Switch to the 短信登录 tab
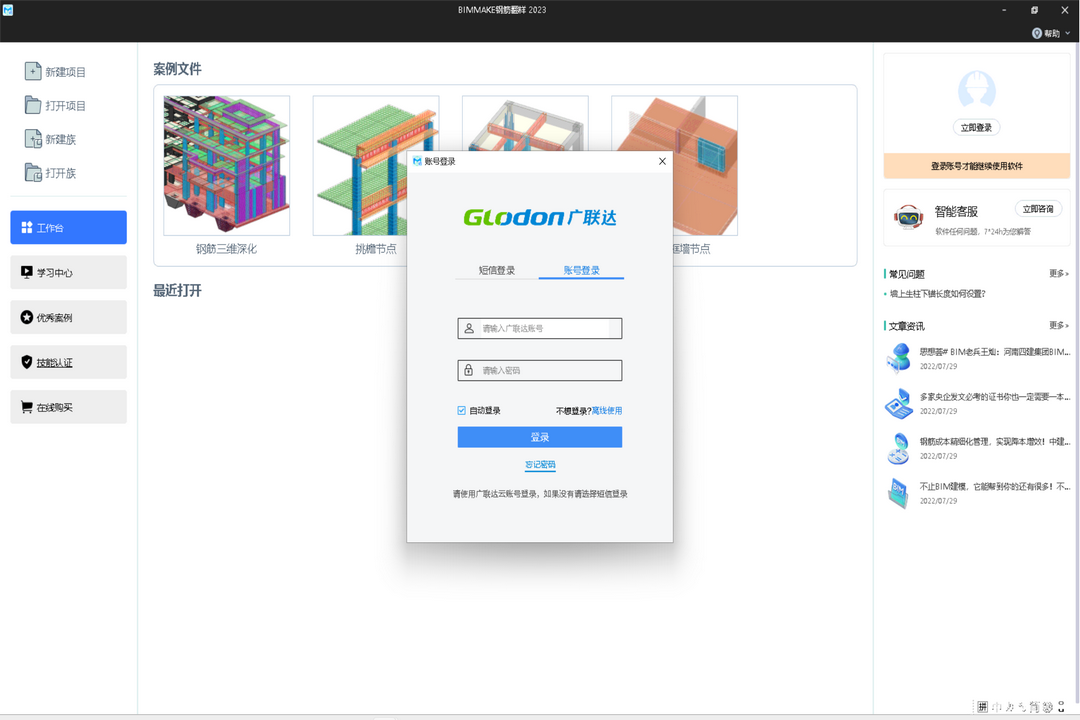Image resolution: width=1080 pixels, height=720 pixels. 496,270
